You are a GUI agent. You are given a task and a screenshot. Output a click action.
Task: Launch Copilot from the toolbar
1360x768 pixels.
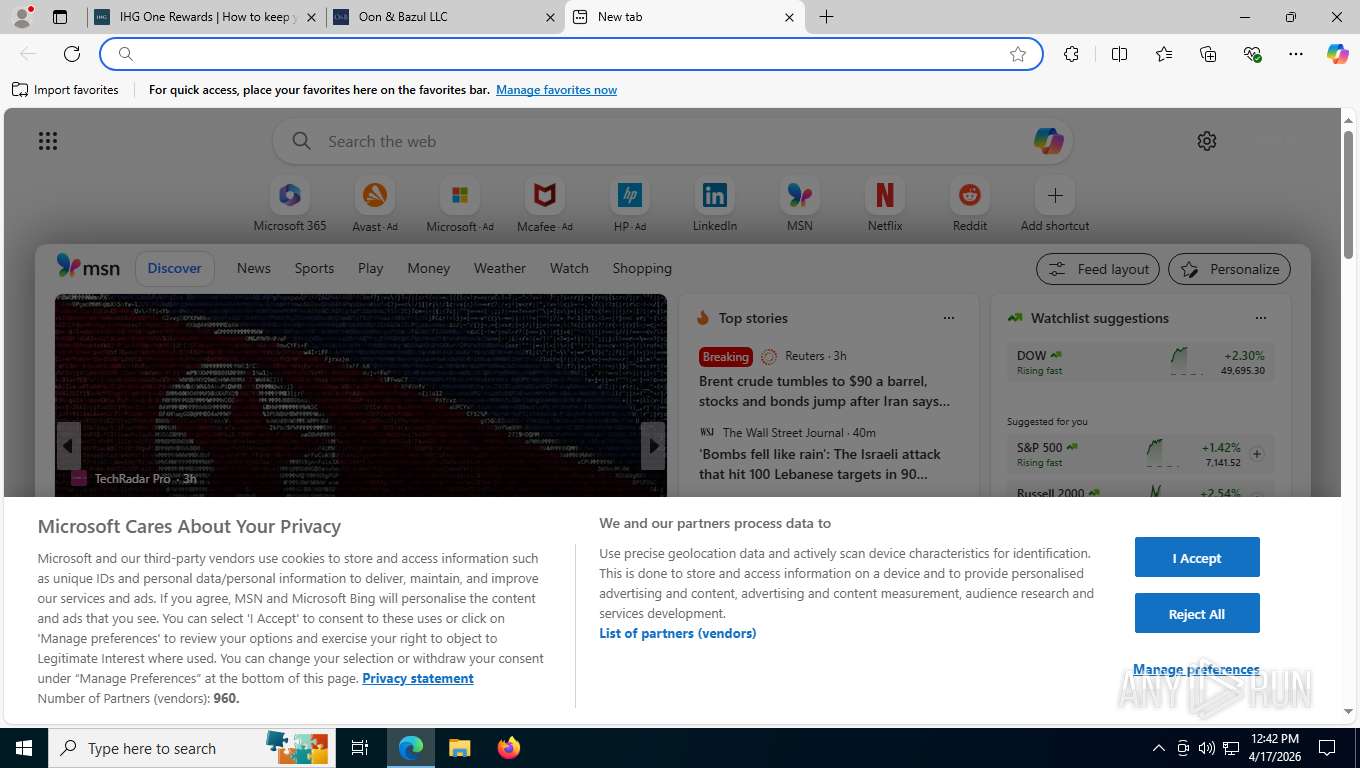[x=1338, y=54]
